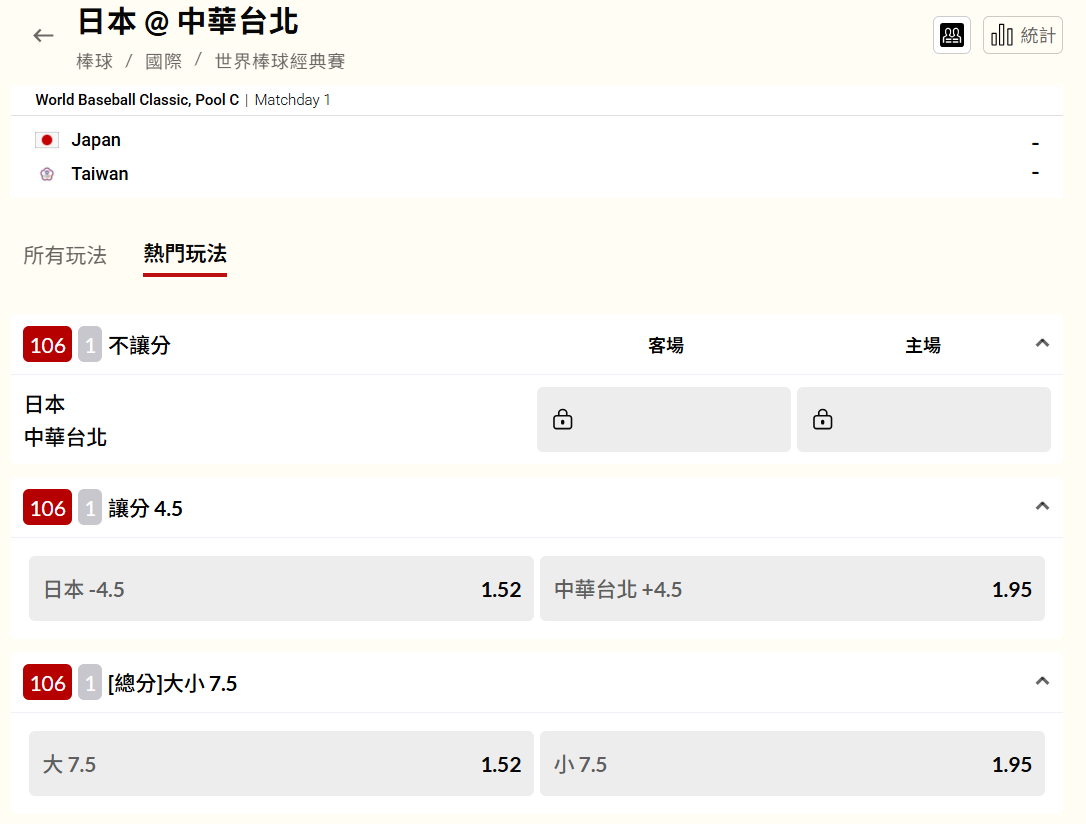
Task: Click the back arrow icon
Action: (x=43, y=36)
